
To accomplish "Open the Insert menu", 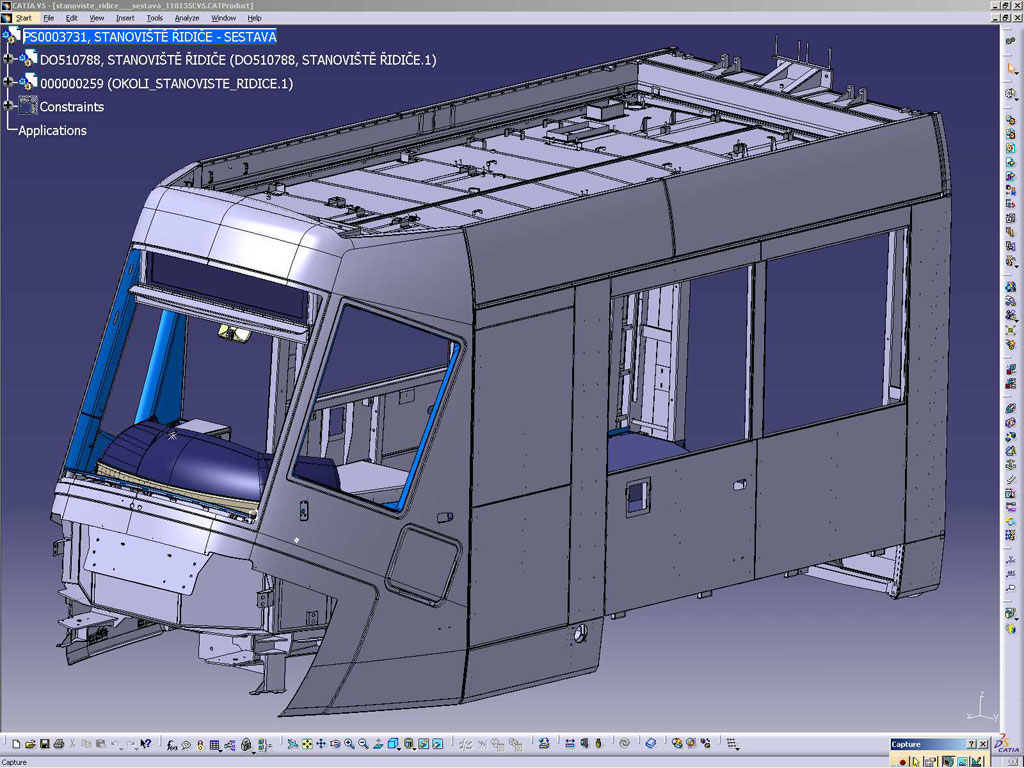I will (x=125, y=18).
